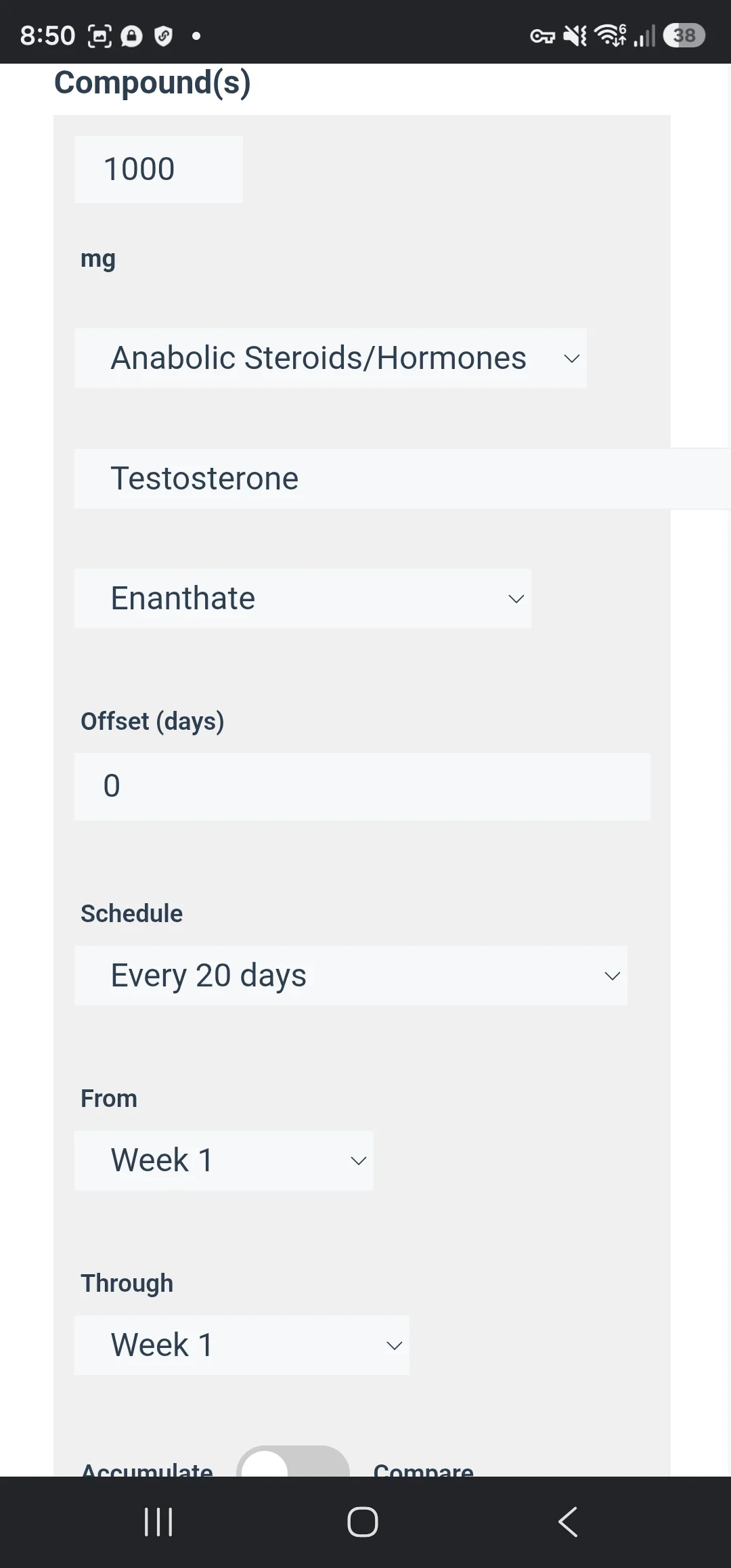Open the Through Week 1 dropdown
The height and width of the screenshot is (1568, 731).
click(242, 1345)
